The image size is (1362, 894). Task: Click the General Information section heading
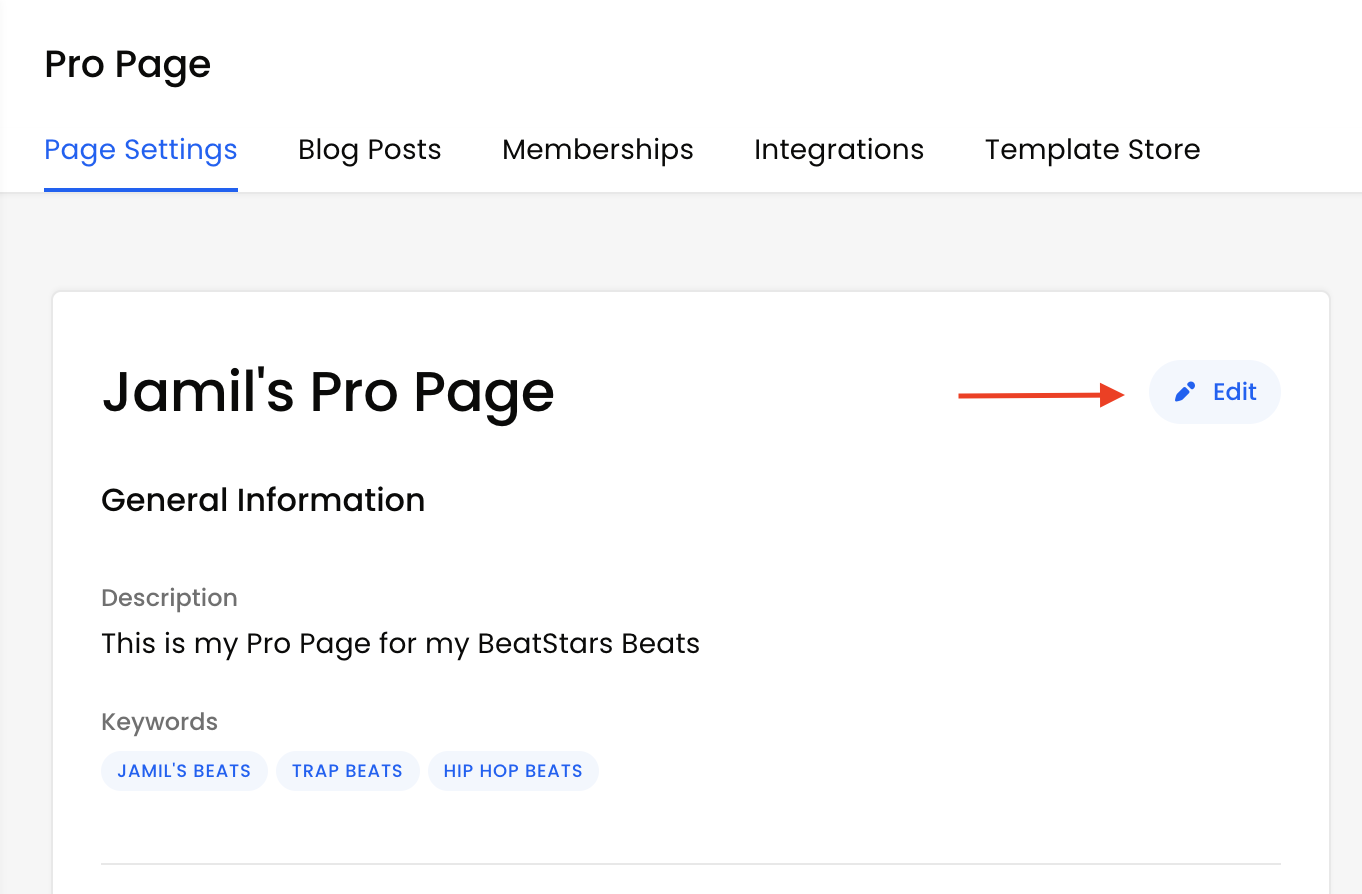click(263, 500)
